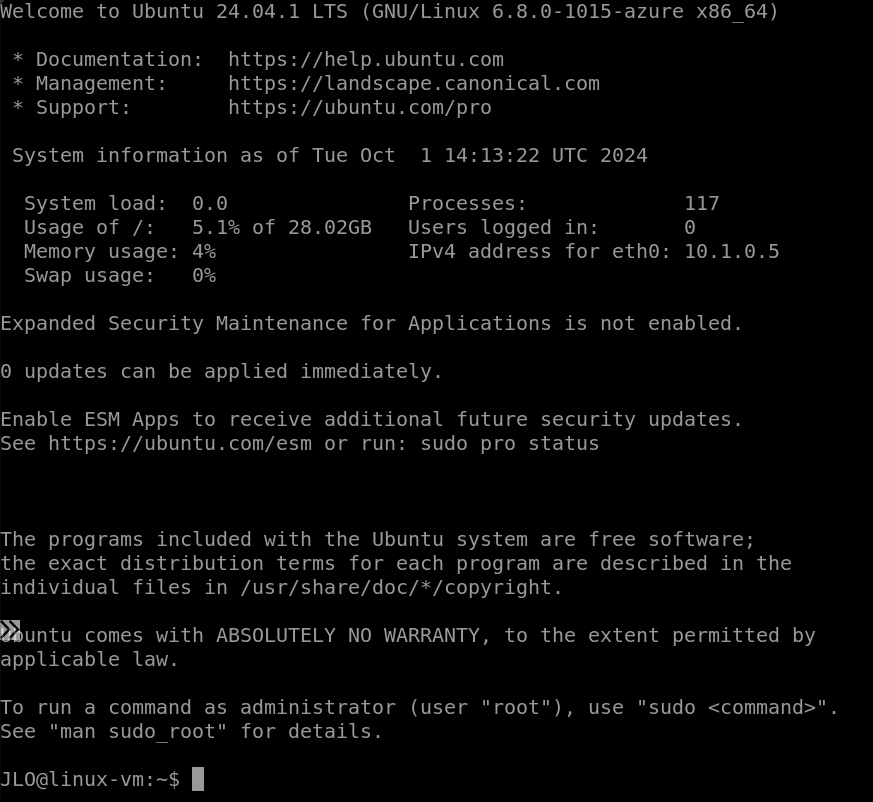
Task: Click the System information timestamp line
Action: [330, 156]
